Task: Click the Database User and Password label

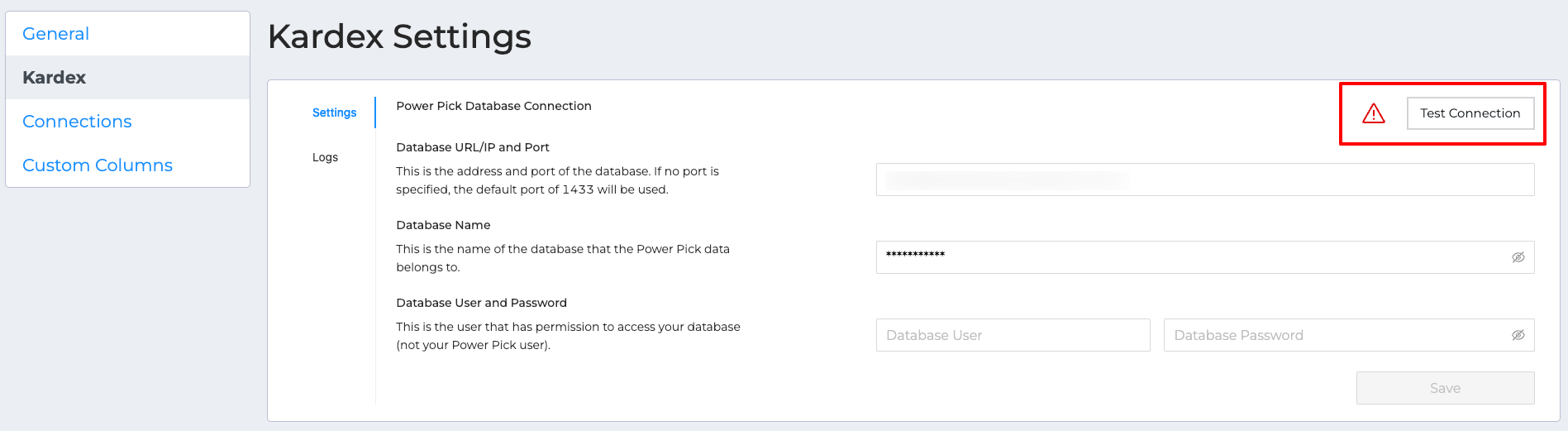Action: point(481,303)
